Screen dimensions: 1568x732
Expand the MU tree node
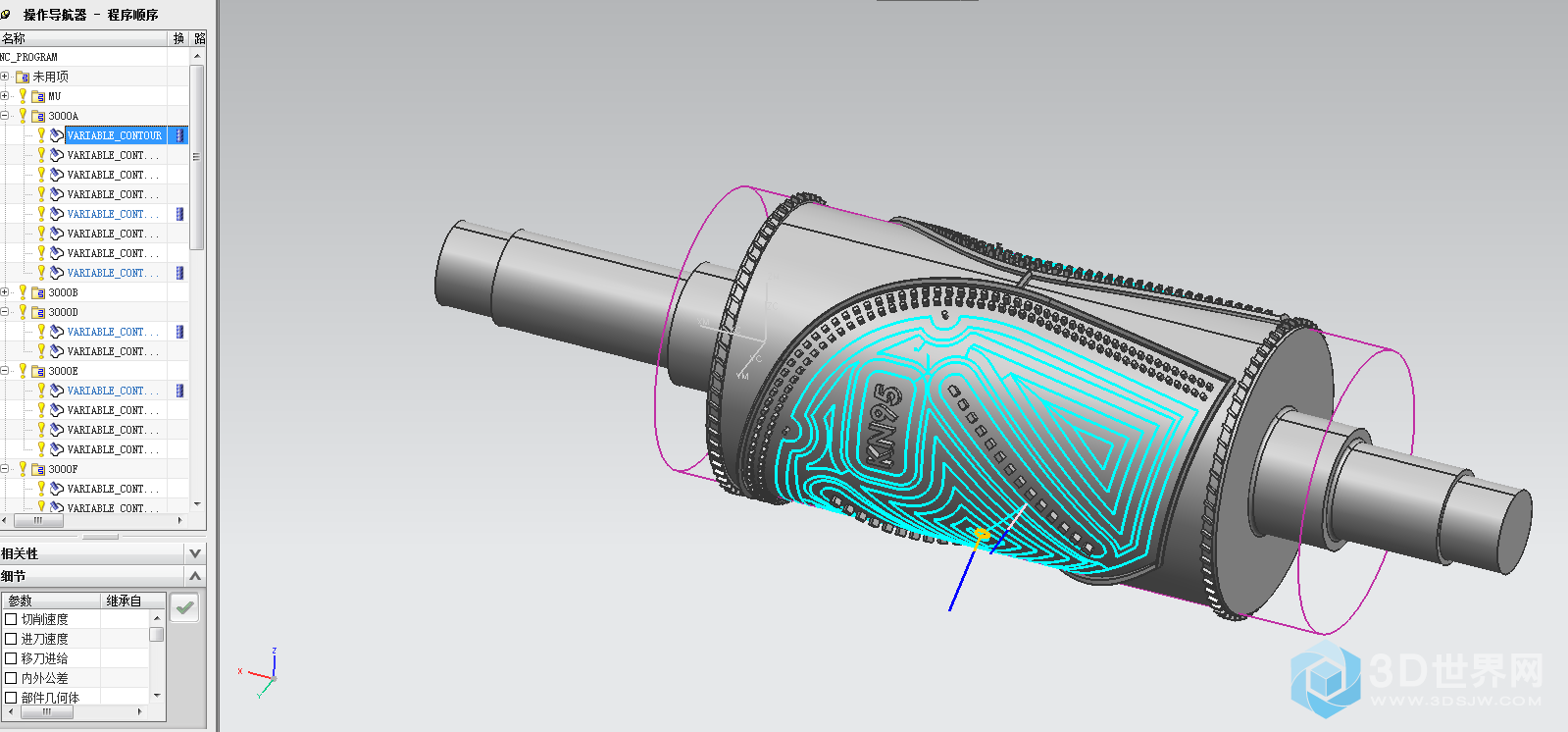[x=5, y=96]
